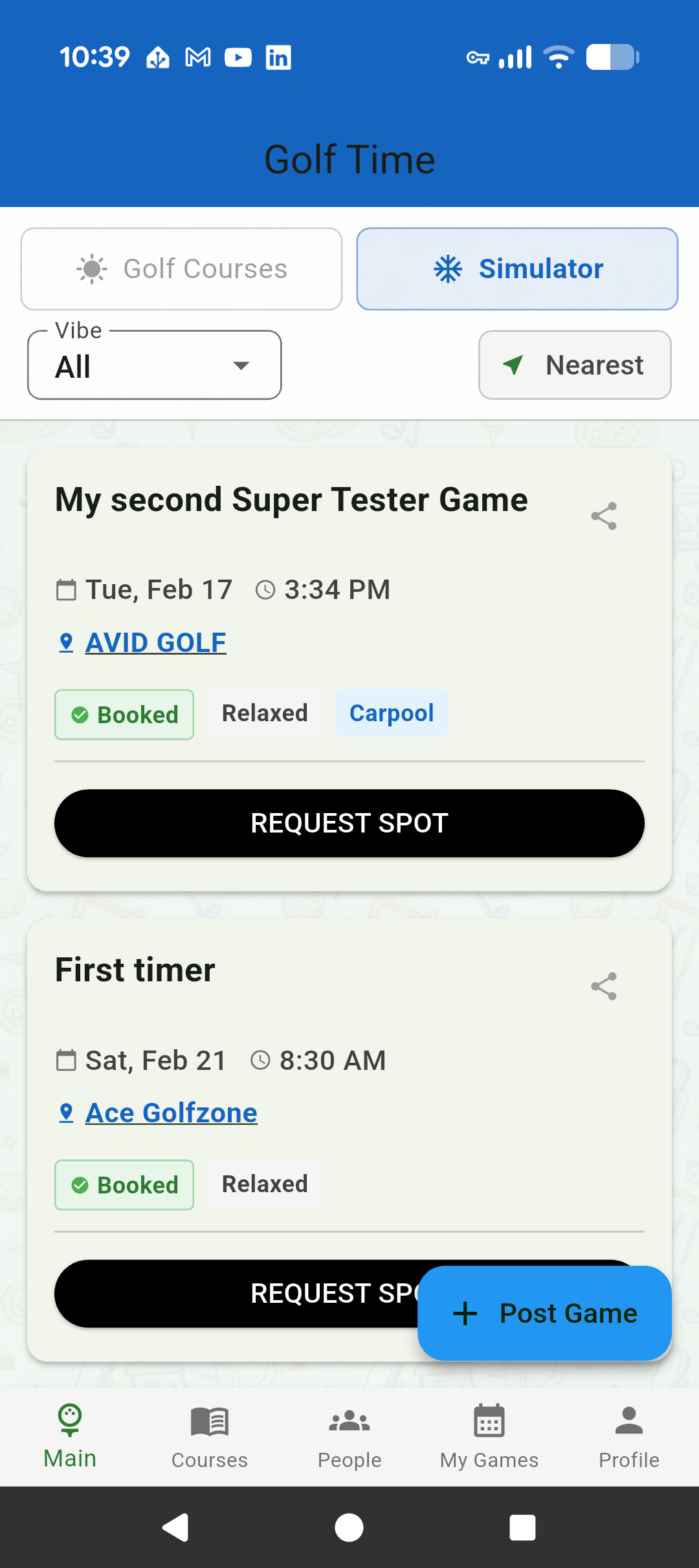Screen dimensions: 699x1568
Task: Toggle the Nearest sort button
Action: coord(575,365)
